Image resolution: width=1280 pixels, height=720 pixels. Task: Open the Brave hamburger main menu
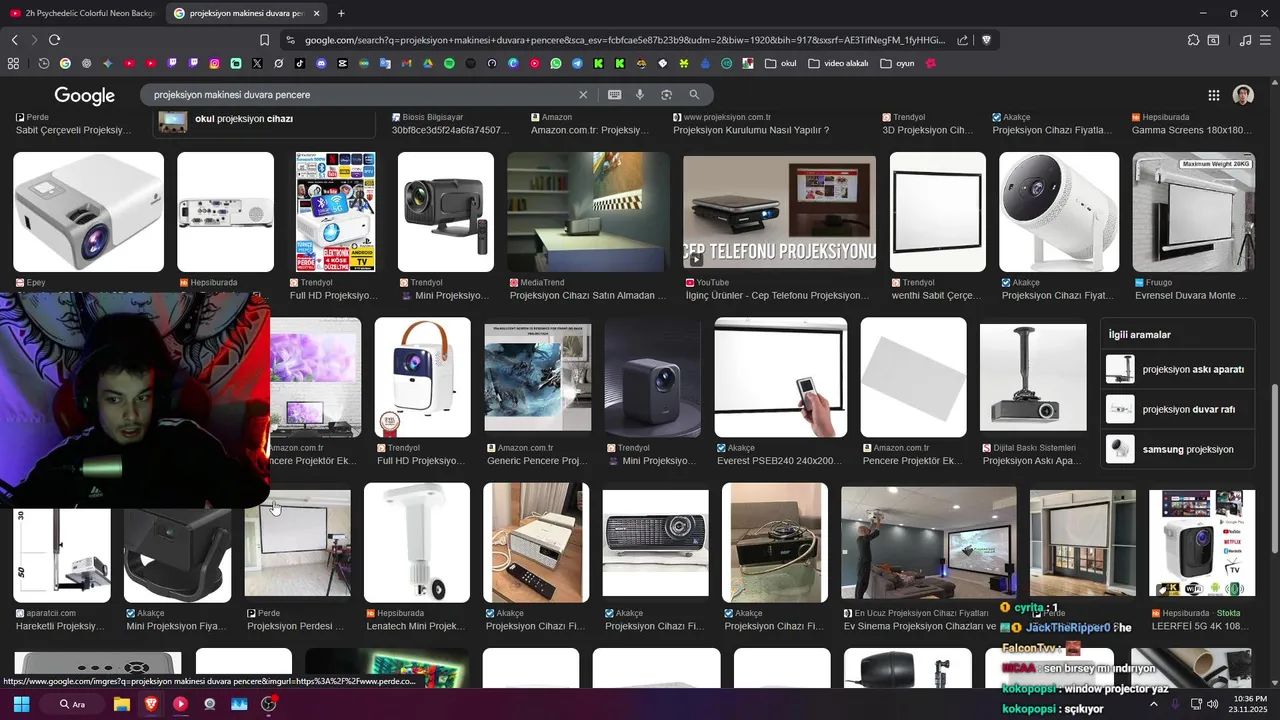click(1266, 40)
